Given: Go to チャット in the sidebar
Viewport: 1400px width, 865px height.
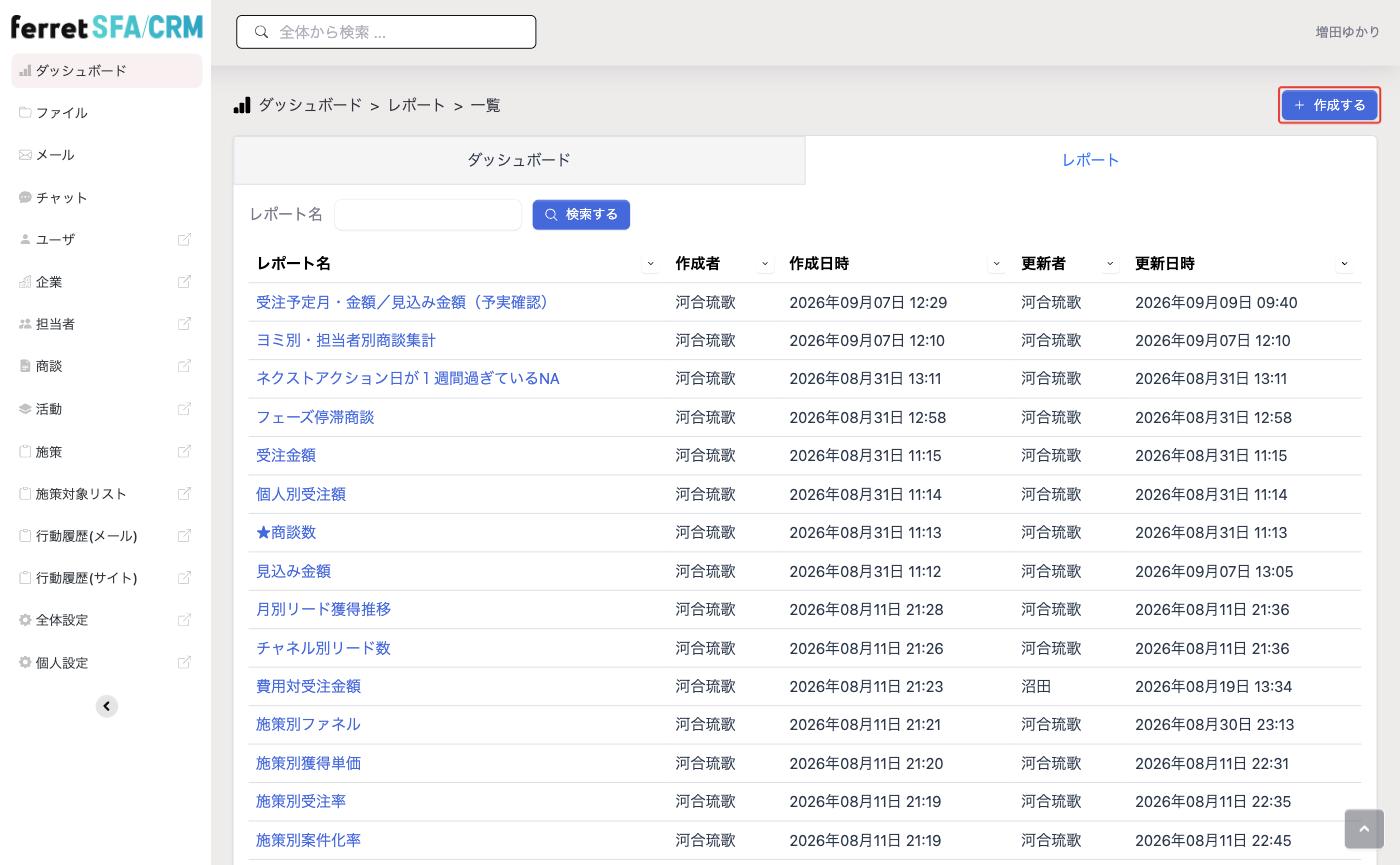Looking at the screenshot, I should 107,198.
